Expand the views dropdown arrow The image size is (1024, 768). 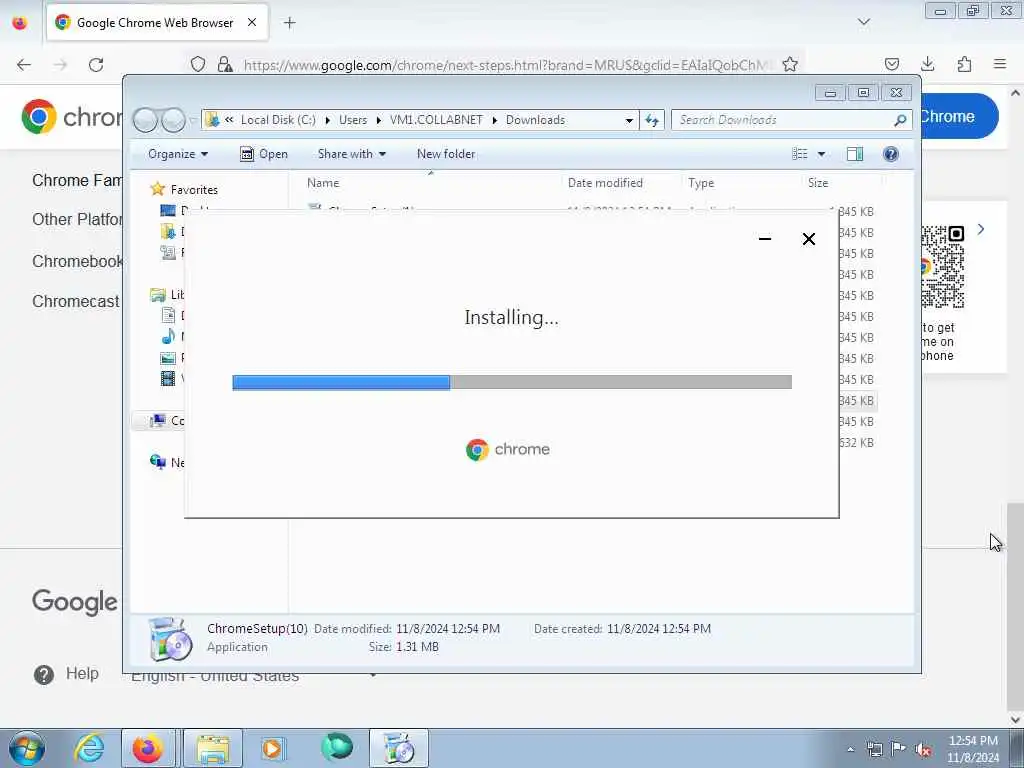[x=822, y=154]
